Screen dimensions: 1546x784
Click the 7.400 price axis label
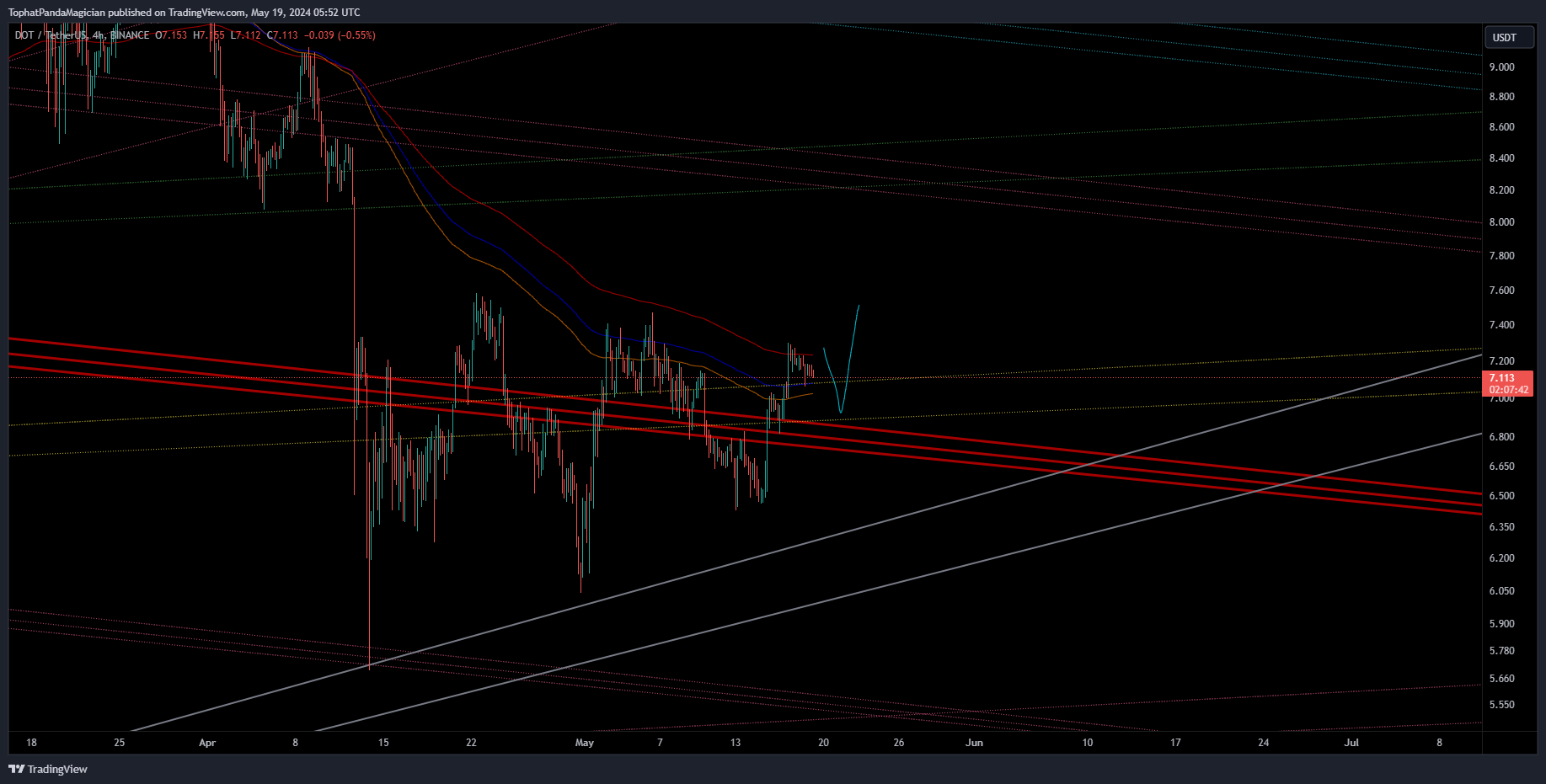pyautogui.click(x=1501, y=325)
